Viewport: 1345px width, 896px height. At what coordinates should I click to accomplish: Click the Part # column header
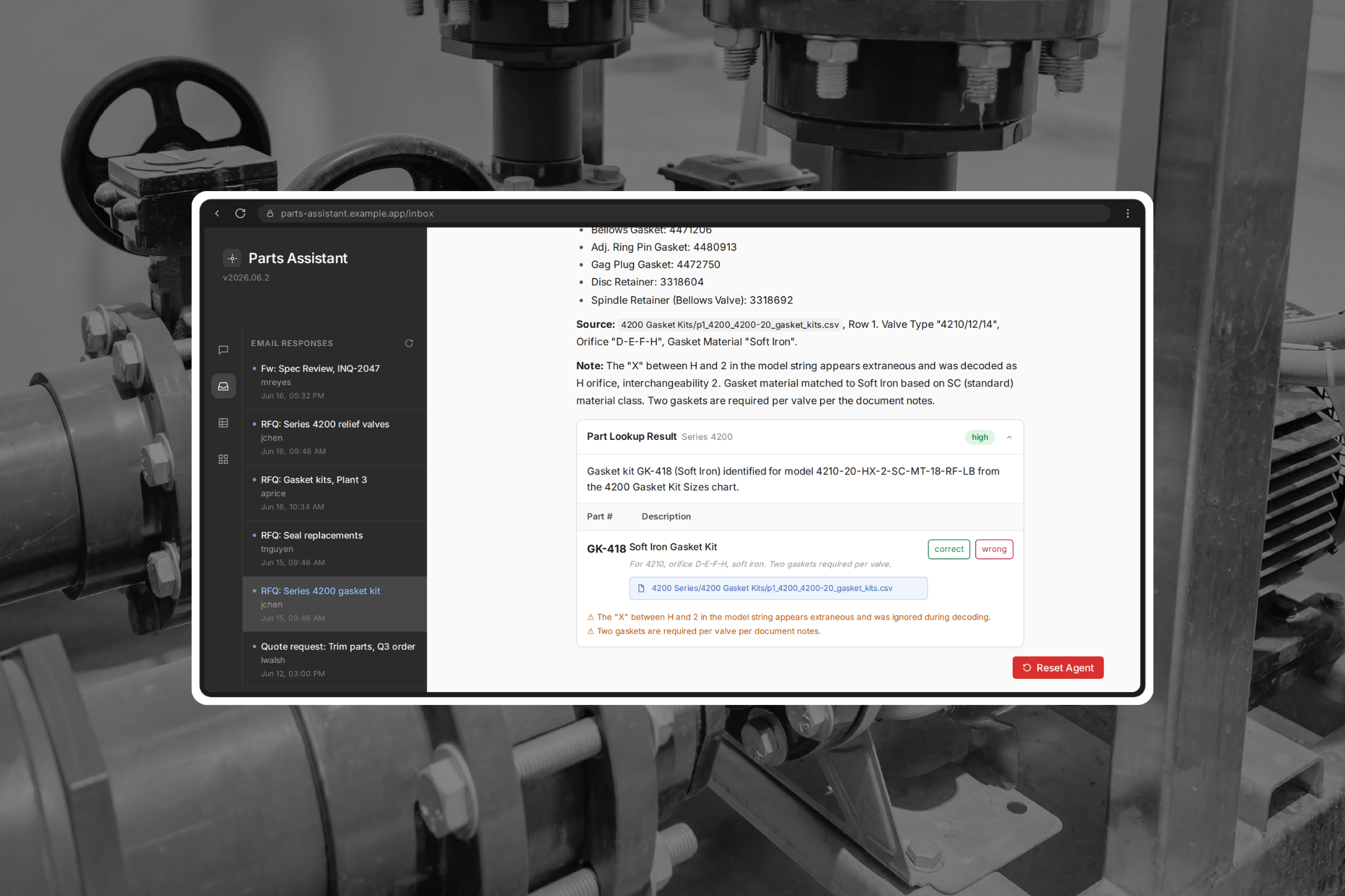tap(599, 517)
